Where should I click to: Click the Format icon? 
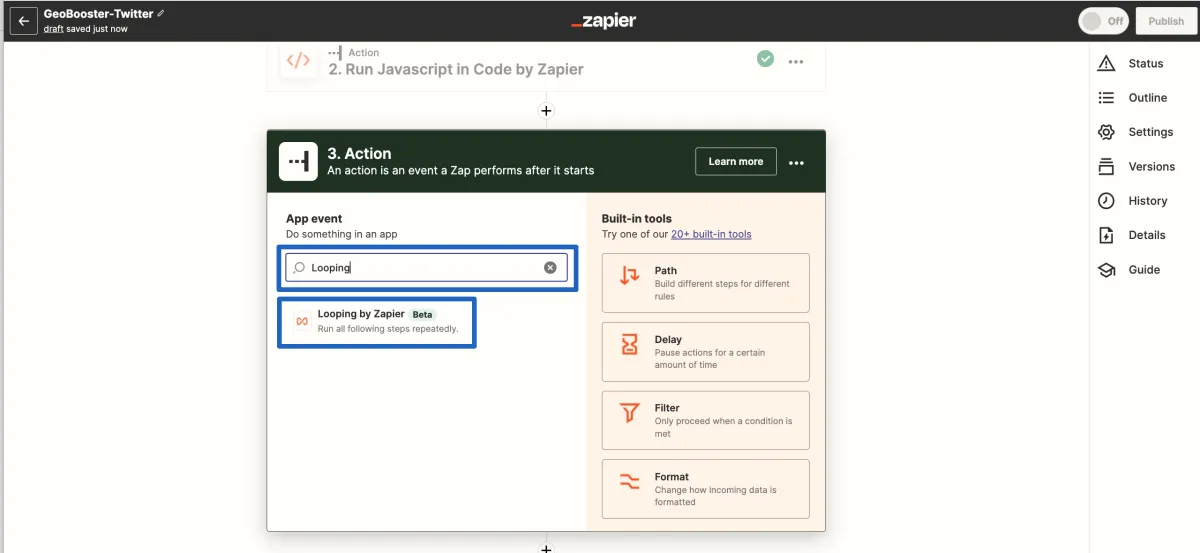[x=630, y=482]
